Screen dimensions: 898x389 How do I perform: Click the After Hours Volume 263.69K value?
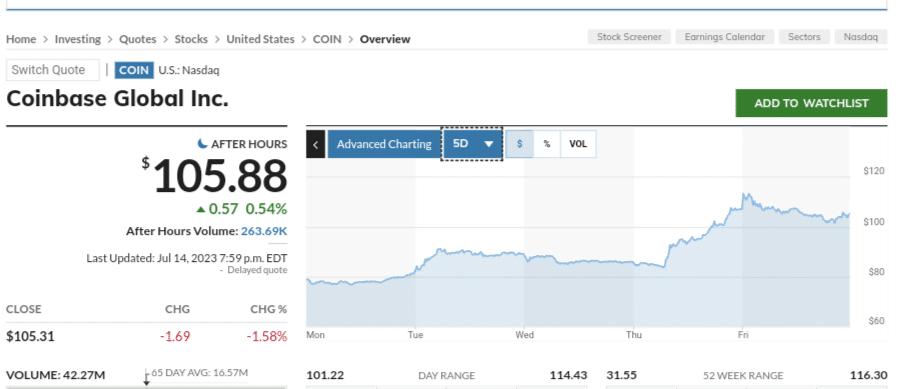pyautogui.click(x=264, y=231)
